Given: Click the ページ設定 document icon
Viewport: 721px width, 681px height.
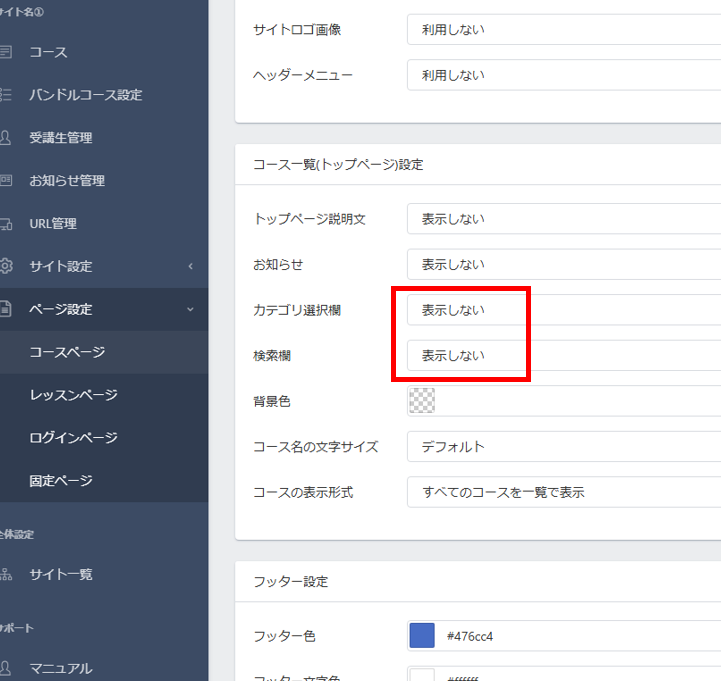Looking at the screenshot, I should (x=6, y=310).
